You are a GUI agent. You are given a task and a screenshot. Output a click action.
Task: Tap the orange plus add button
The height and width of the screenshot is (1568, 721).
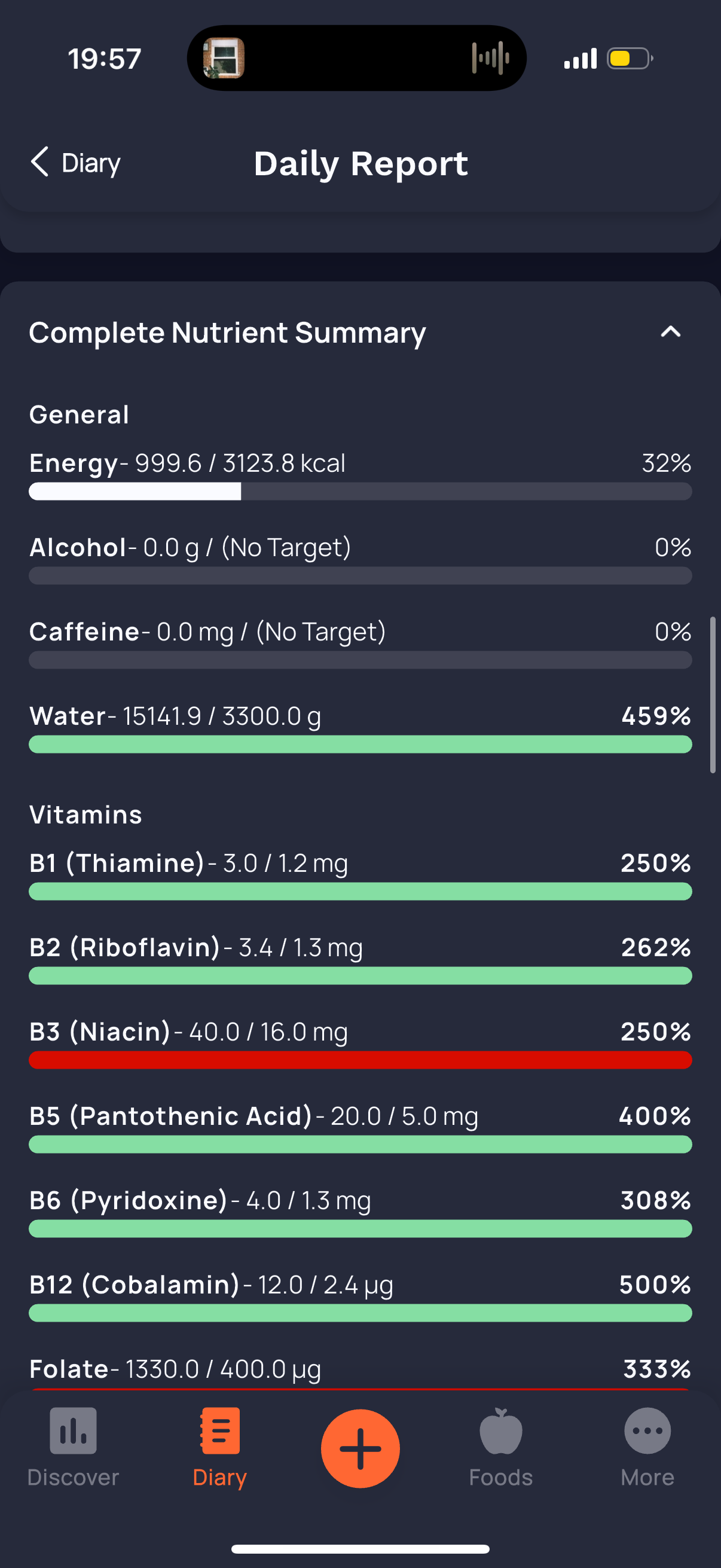click(360, 1448)
